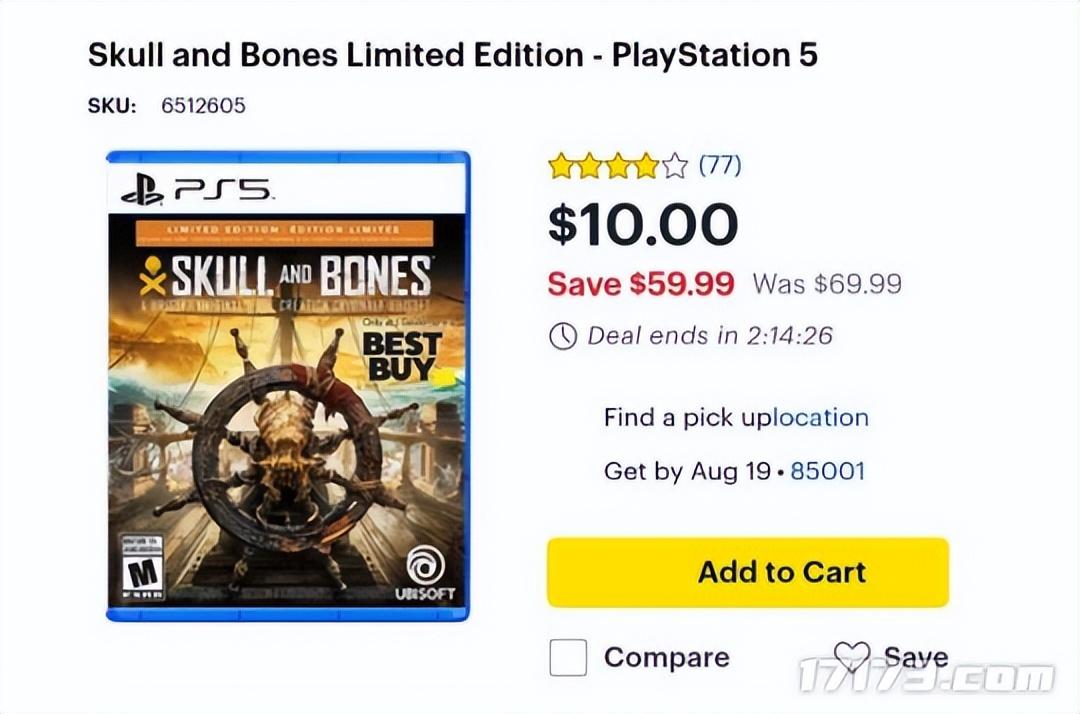
Task: Click the Compare label text
Action: tap(666, 658)
